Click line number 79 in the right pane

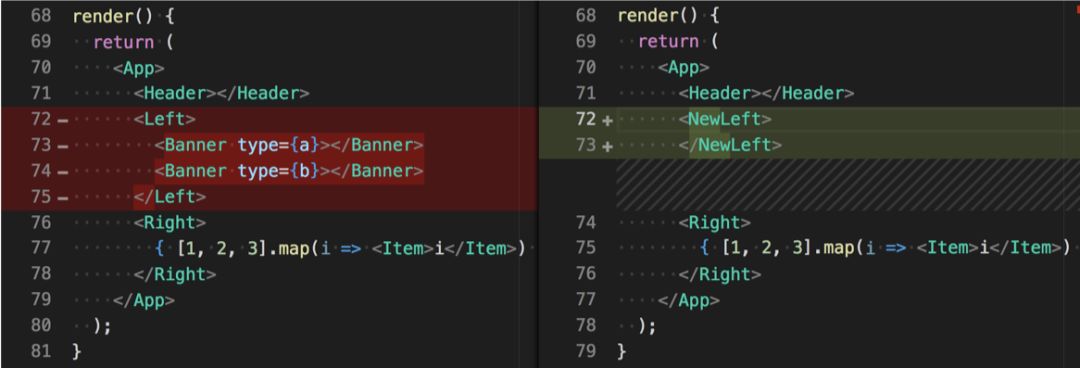click(x=585, y=351)
